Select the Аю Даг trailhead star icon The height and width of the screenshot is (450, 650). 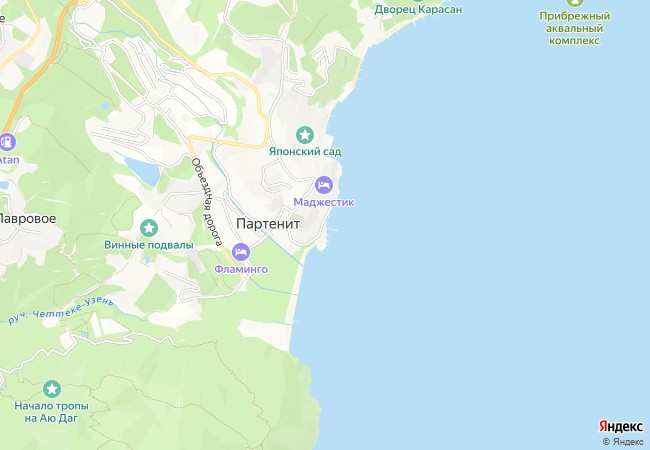(x=52, y=389)
